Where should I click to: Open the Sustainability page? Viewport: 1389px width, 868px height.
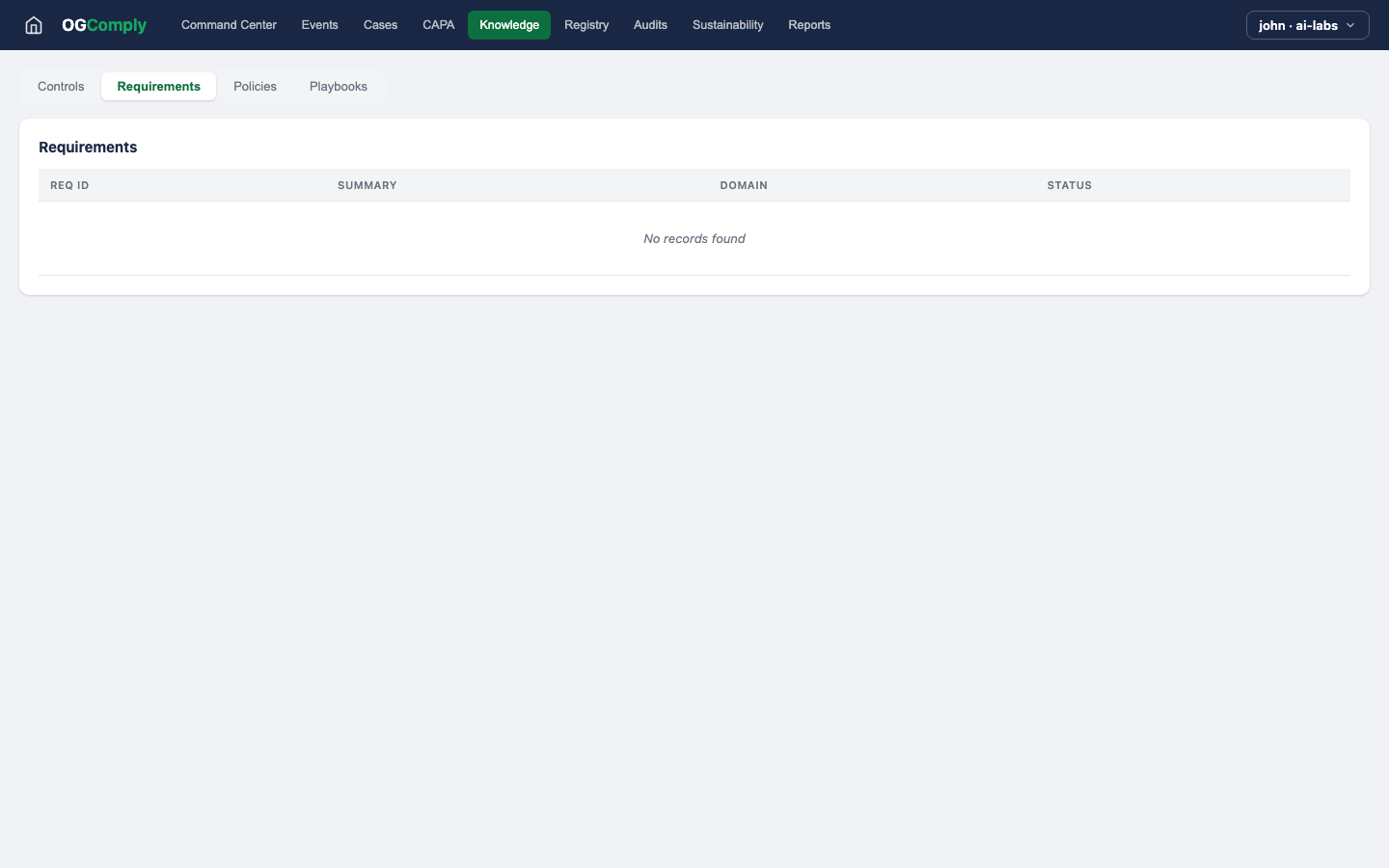pyautogui.click(x=727, y=25)
